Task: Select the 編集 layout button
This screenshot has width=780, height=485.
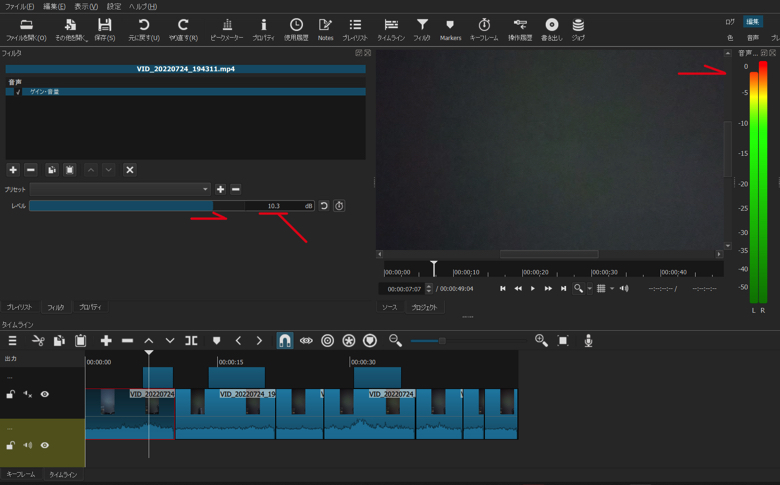Action: coord(753,21)
